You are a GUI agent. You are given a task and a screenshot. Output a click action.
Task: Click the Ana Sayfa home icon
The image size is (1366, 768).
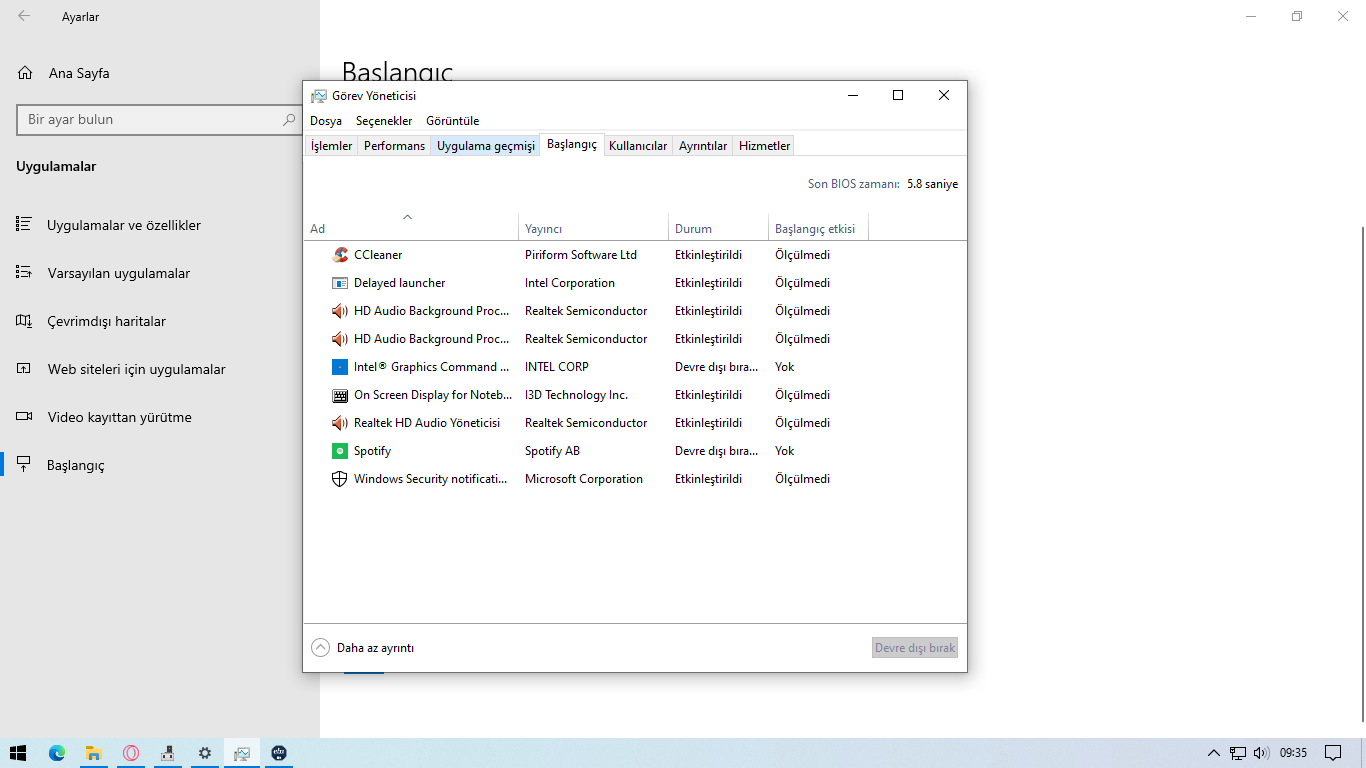tap(25, 73)
